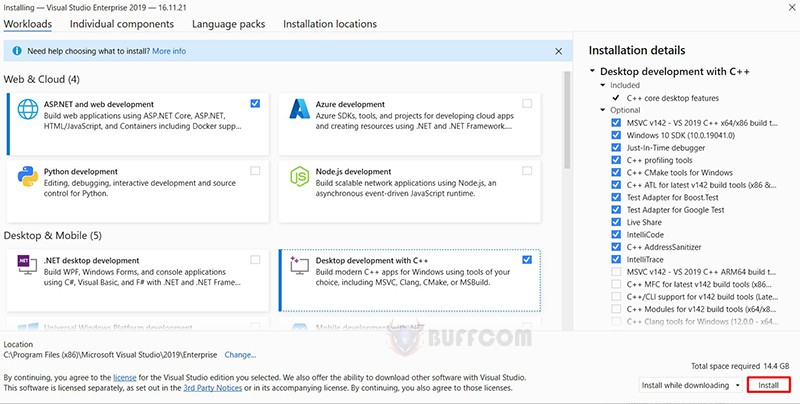Uncheck C++ AddressSanitizer component

(x=616, y=247)
